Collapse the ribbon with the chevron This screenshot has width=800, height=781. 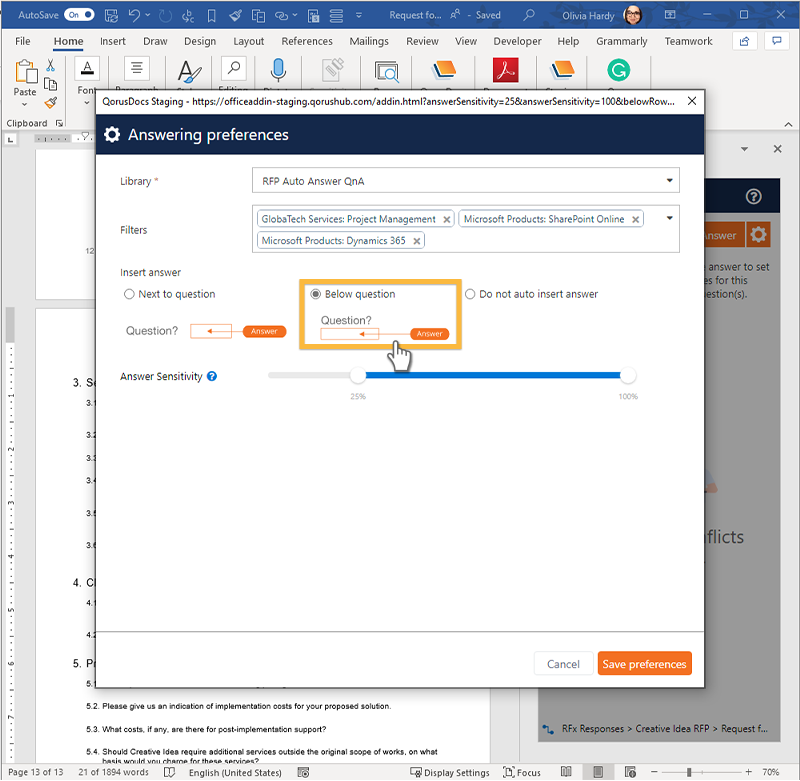tap(788, 124)
